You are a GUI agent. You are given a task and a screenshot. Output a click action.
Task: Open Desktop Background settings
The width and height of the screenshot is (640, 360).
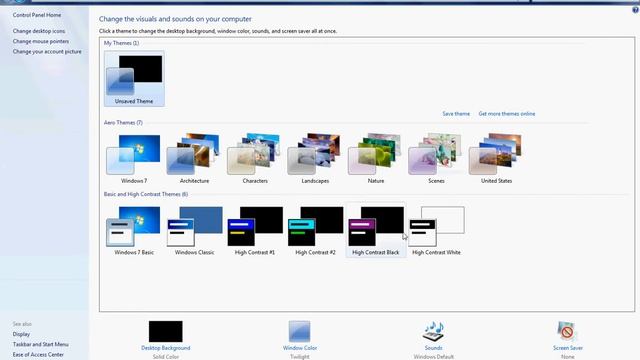[x=166, y=339]
